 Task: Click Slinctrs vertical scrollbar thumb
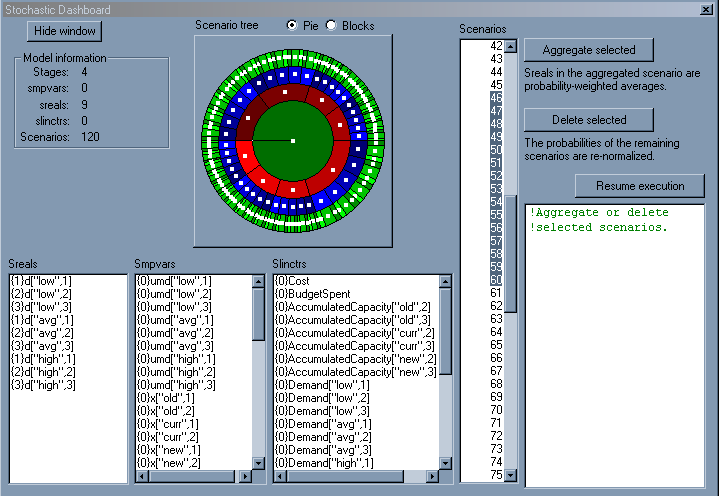point(445,331)
